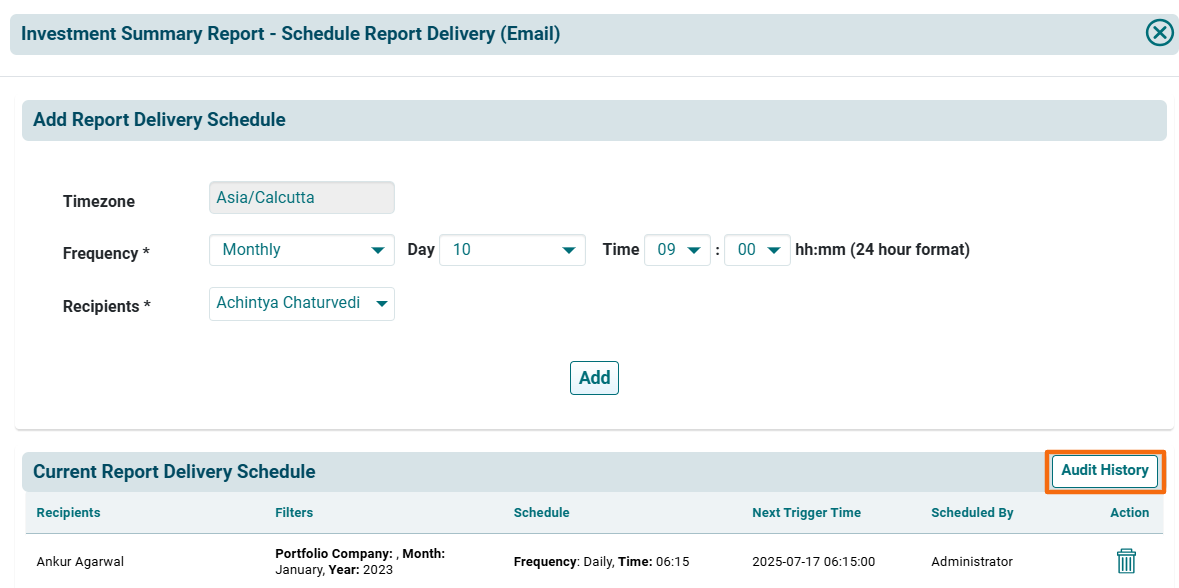This screenshot has width=1179, height=588.
Task: Click the 2025-07-17 06:15:00 trigger time cell
Action: pos(813,562)
